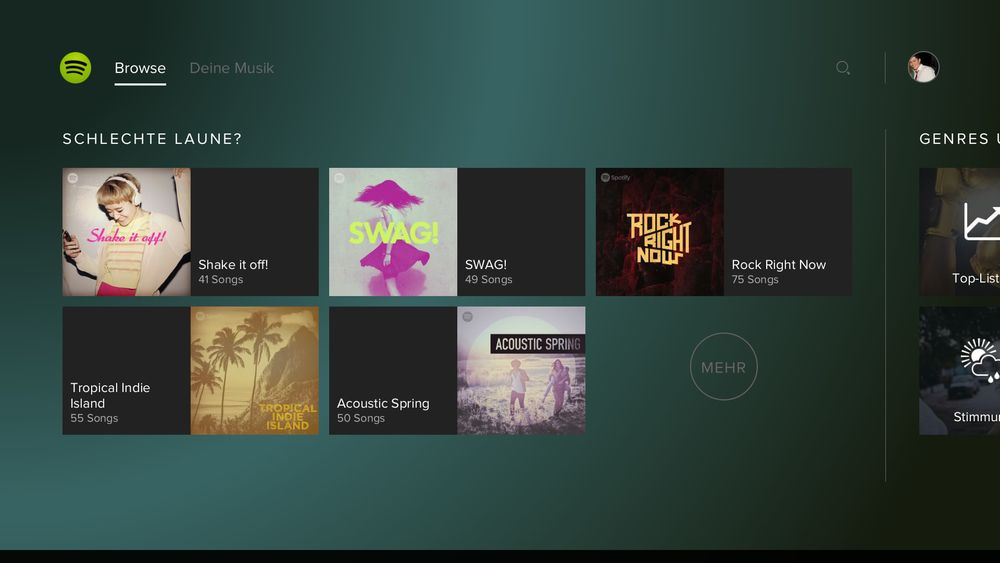1000x563 pixels.
Task: Select the Shake it off! cover art
Action: pyautogui.click(x=126, y=232)
